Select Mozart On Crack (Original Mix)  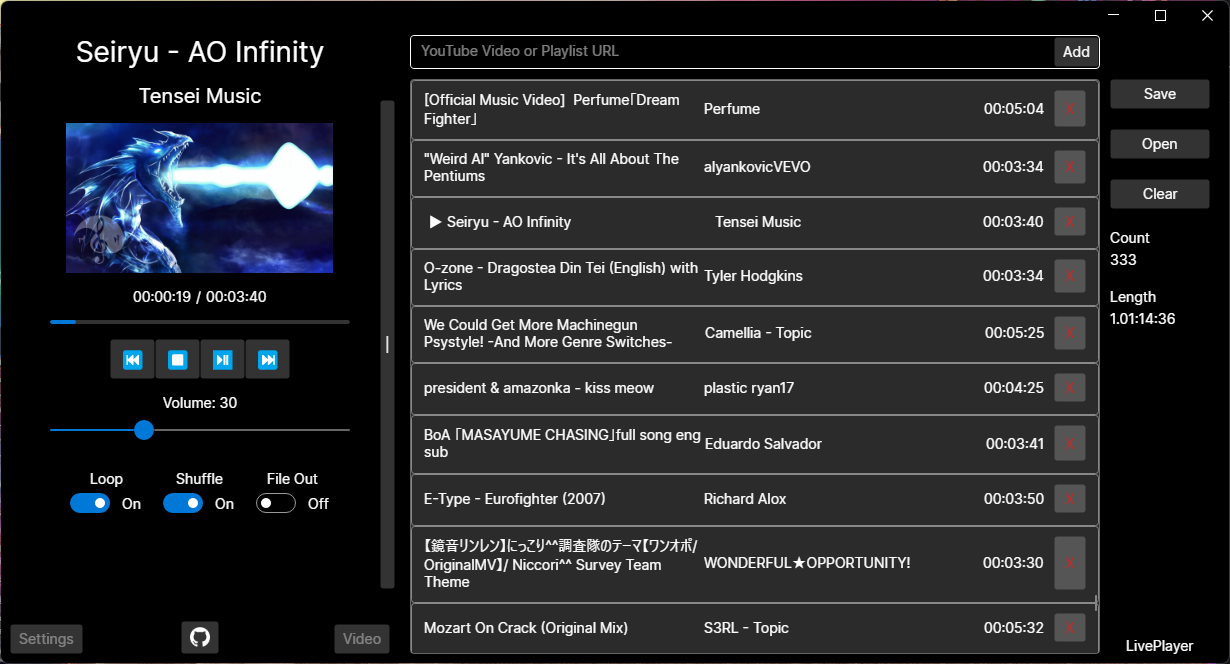(x=526, y=628)
